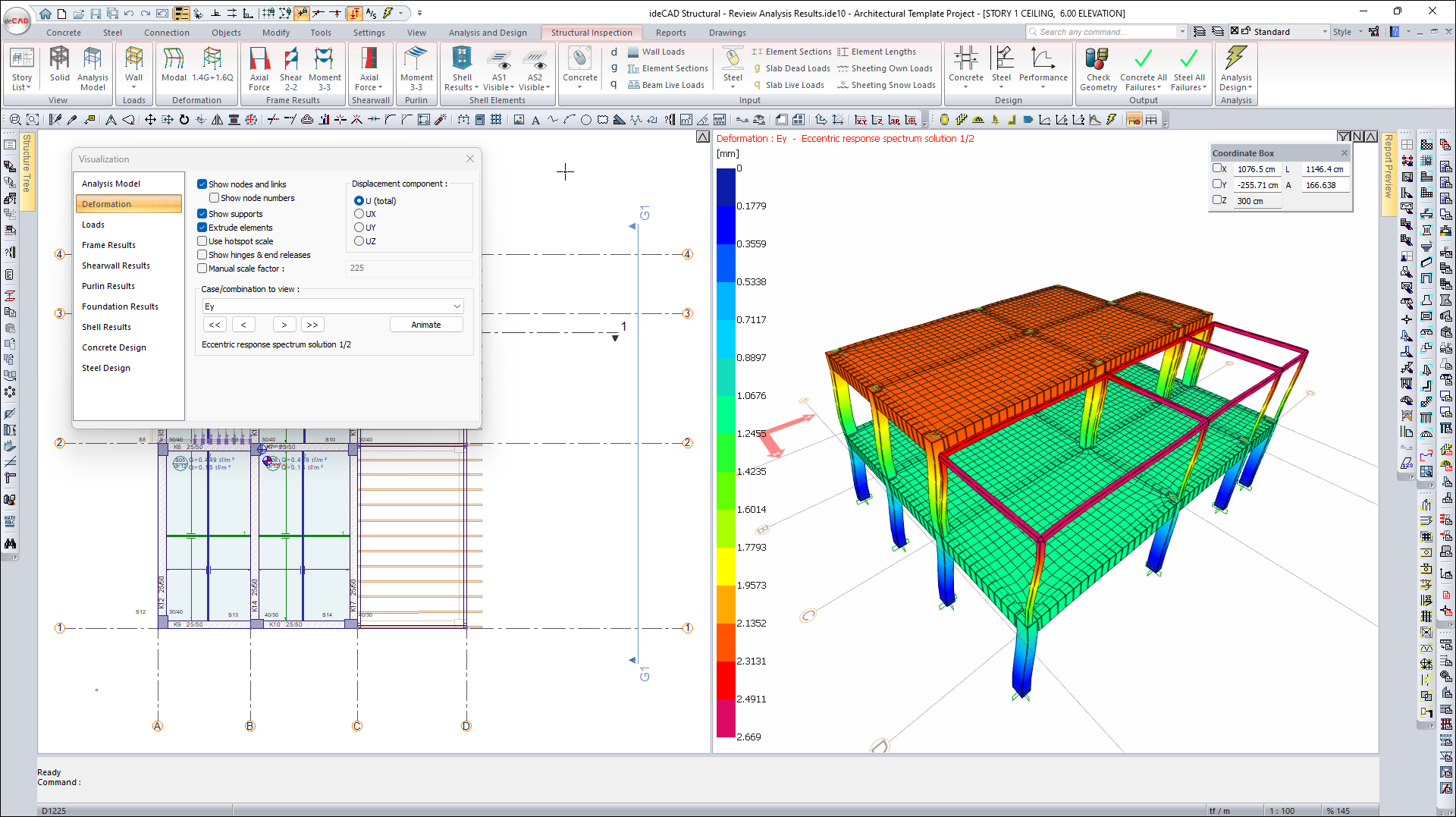The height and width of the screenshot is (817, 1456).
Task: Switch to the Reports ribbon tab
Action: [670, 33]
